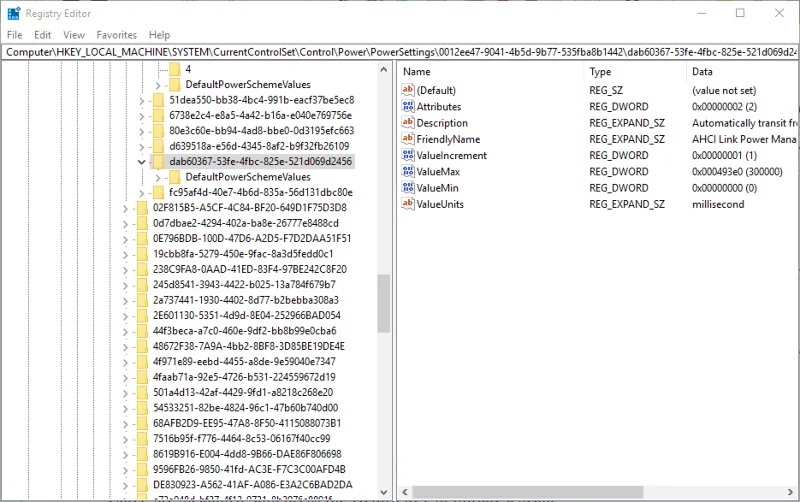
Task: Expand the fc95af4d-40e7-4b6d key
Action: pyautogui.click(x=141, y=193)
